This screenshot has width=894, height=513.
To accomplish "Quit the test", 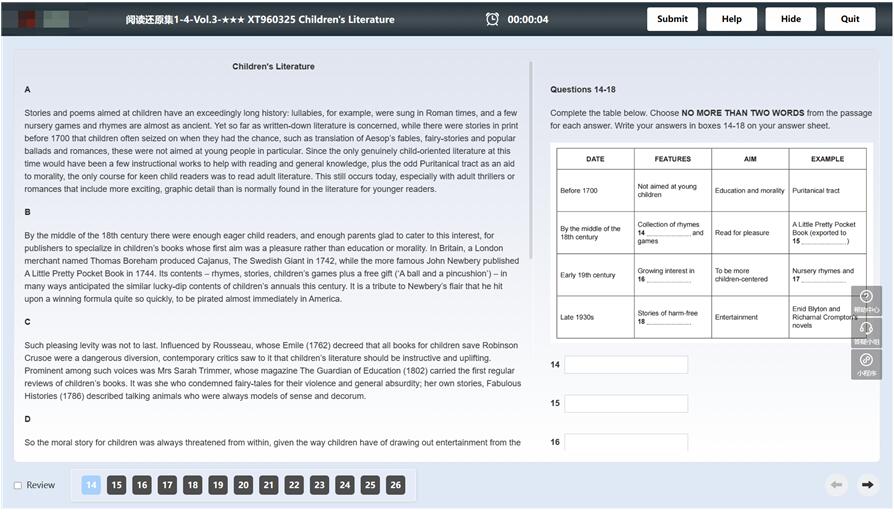I will pyautogui.click(x=850, y=19).
